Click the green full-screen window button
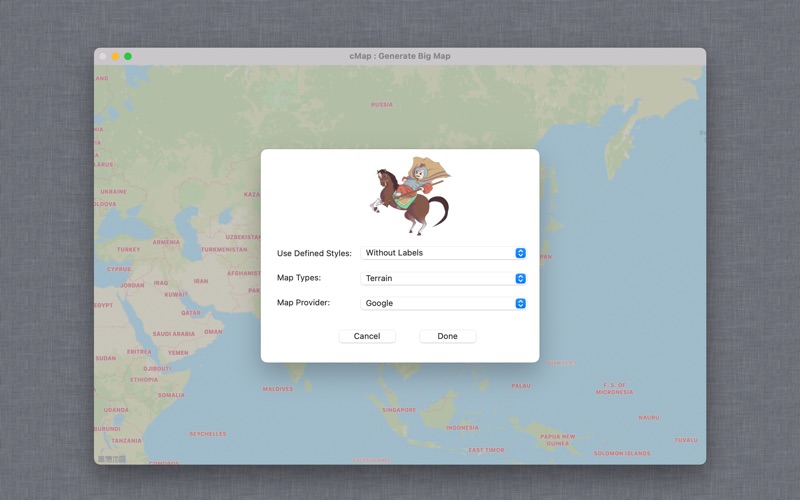The image size is (800, 500). click(128, 56)
